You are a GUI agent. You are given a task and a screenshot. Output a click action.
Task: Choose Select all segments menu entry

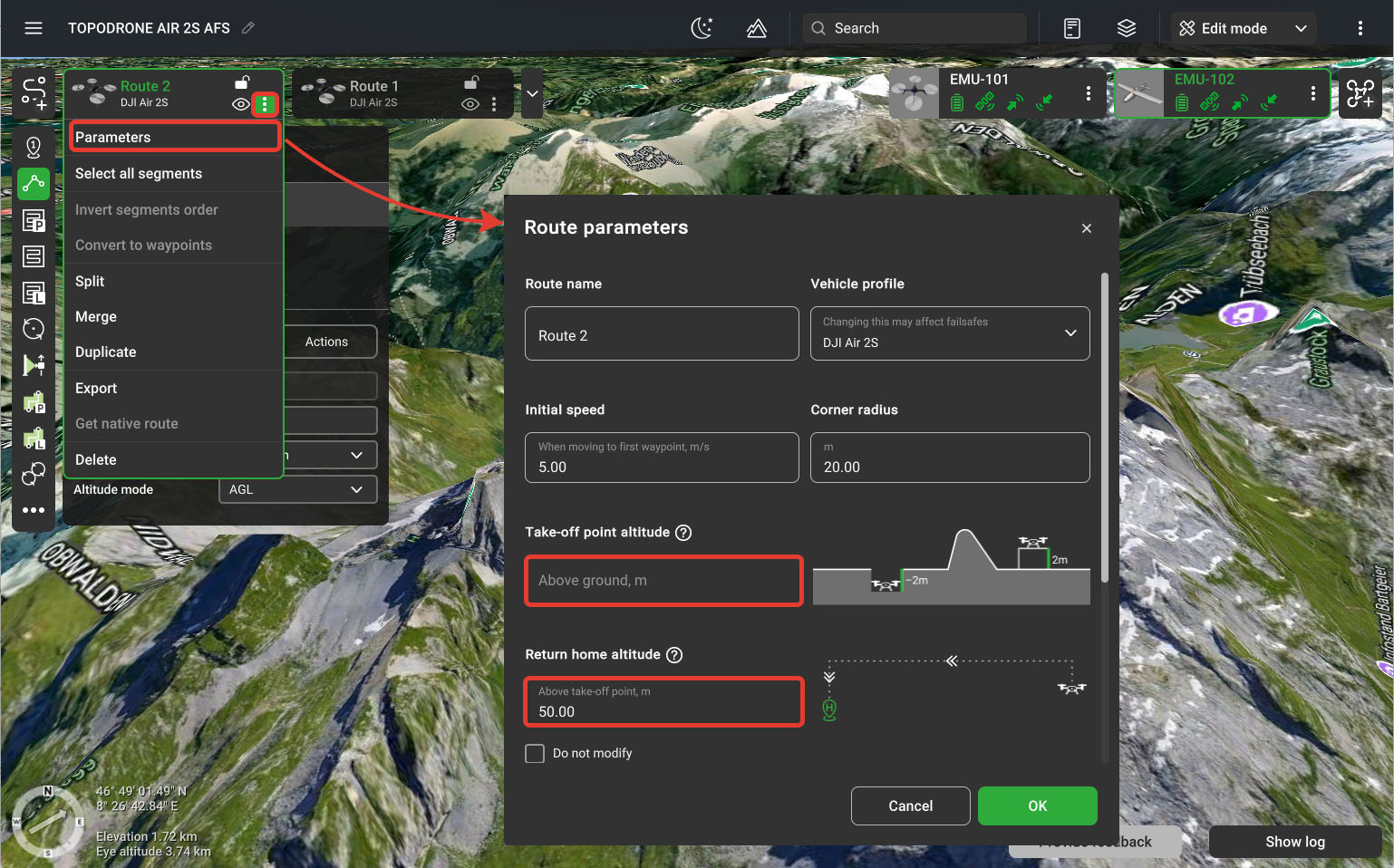(174, 173)
